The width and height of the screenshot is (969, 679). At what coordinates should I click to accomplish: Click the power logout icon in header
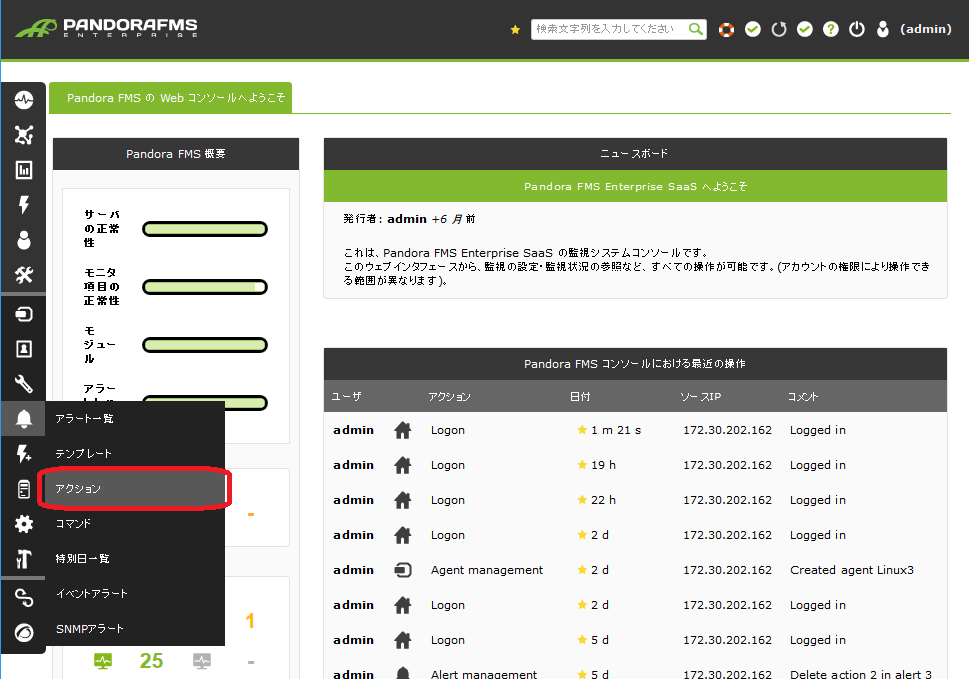[857, 29]
